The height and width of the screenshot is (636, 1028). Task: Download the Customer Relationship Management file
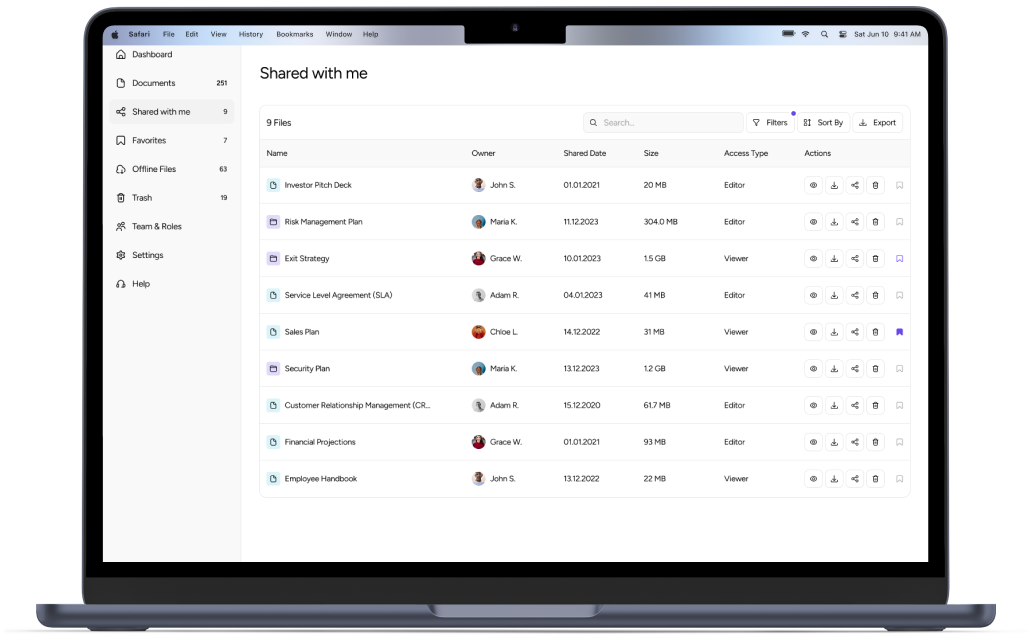(x=834, y=406)
